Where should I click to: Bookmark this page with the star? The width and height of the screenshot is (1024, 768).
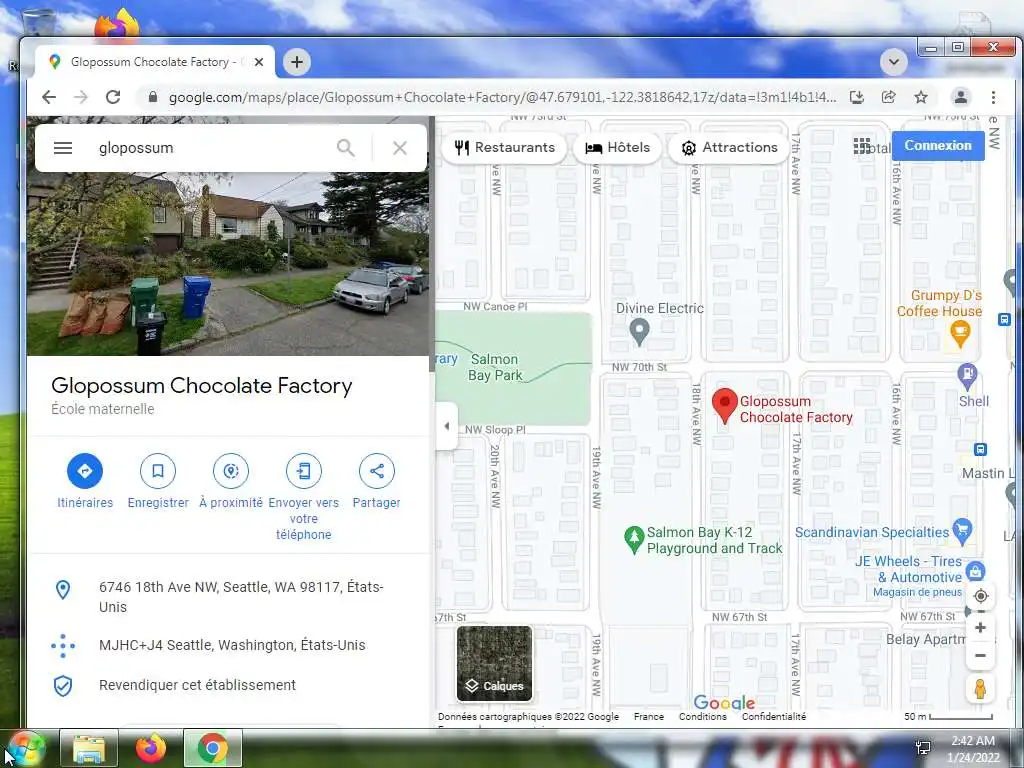coord(921,97)
